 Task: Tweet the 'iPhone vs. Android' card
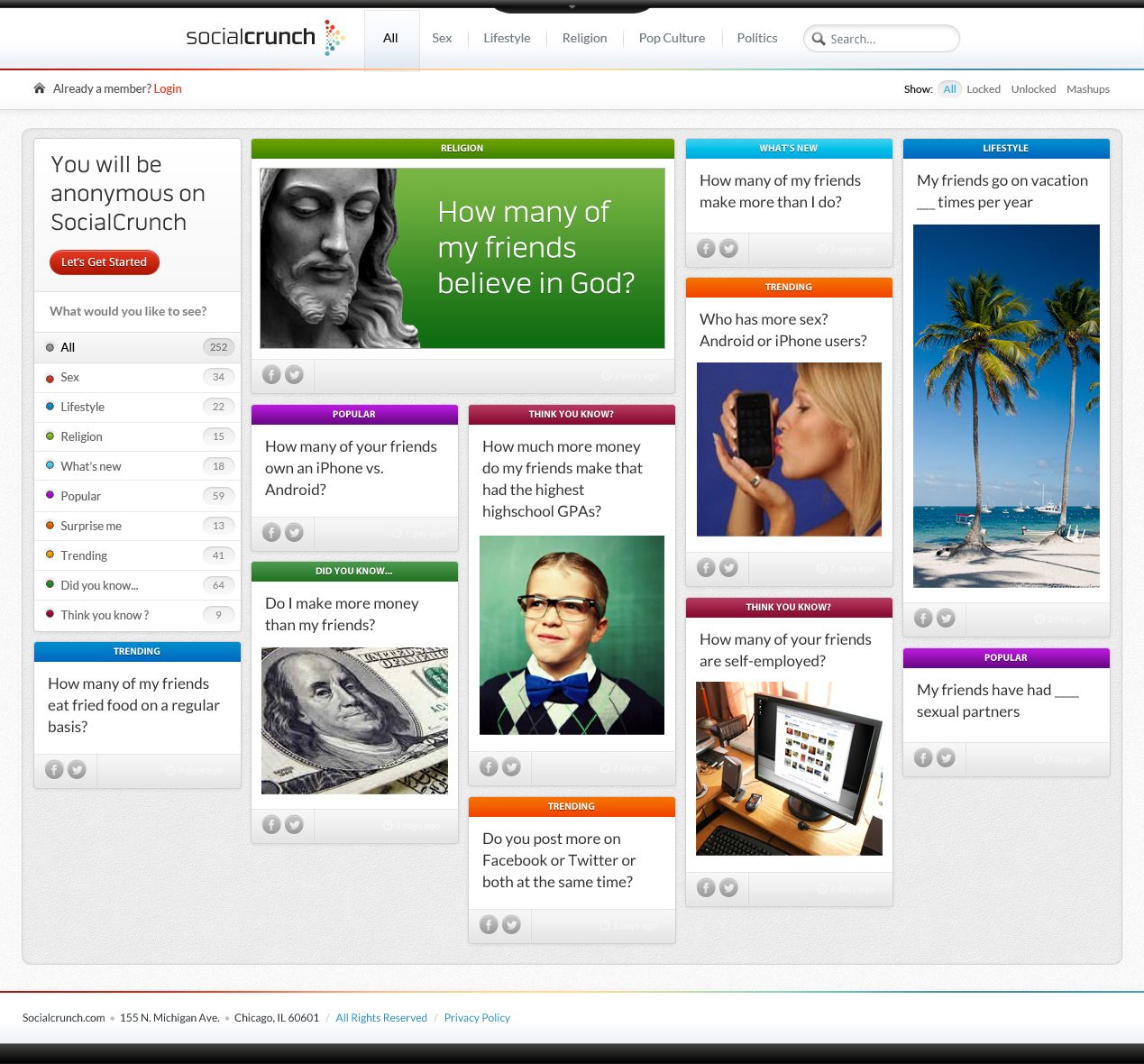coord(294,532)
